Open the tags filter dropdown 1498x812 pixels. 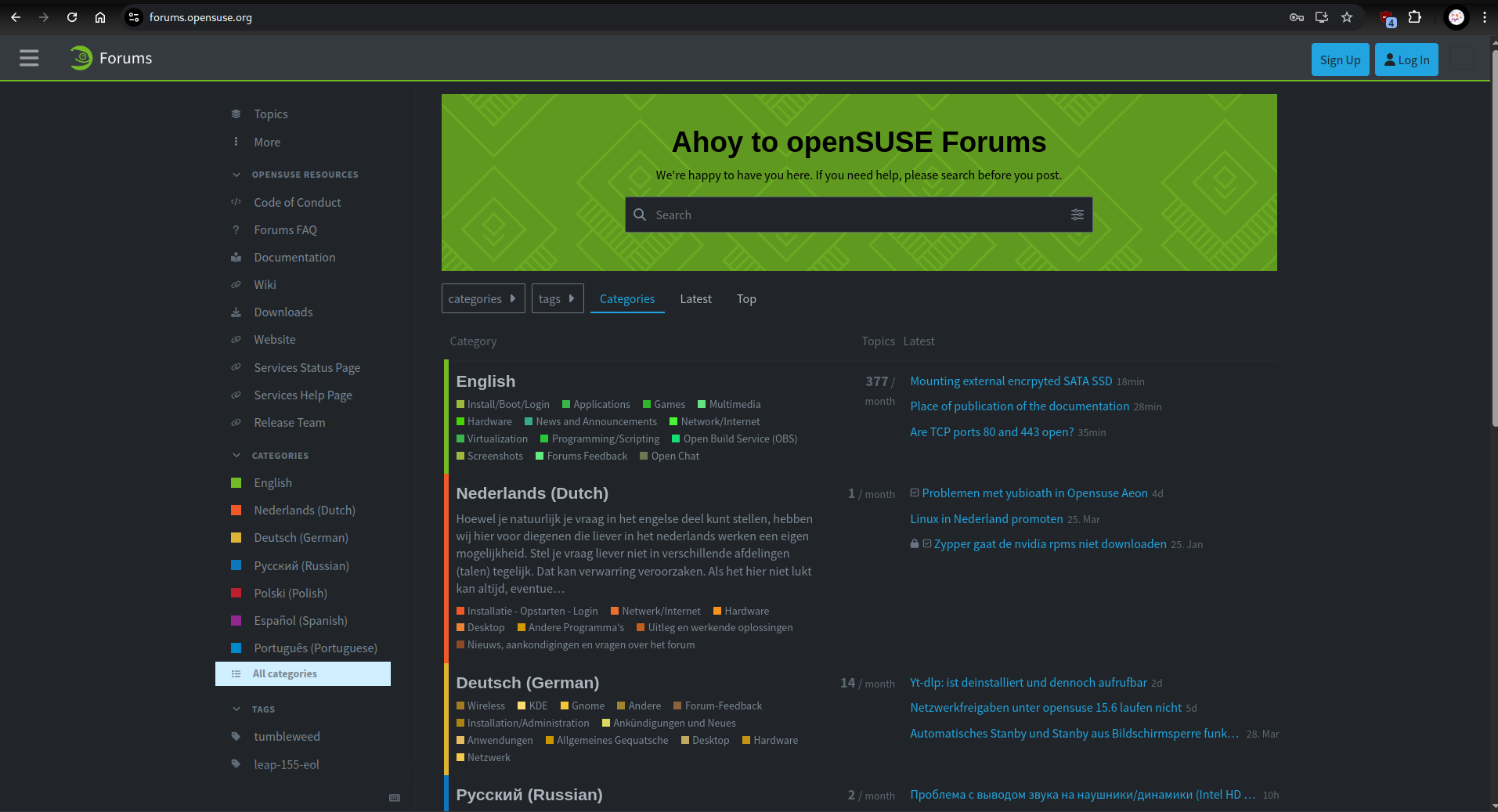(x=558, y=298)
